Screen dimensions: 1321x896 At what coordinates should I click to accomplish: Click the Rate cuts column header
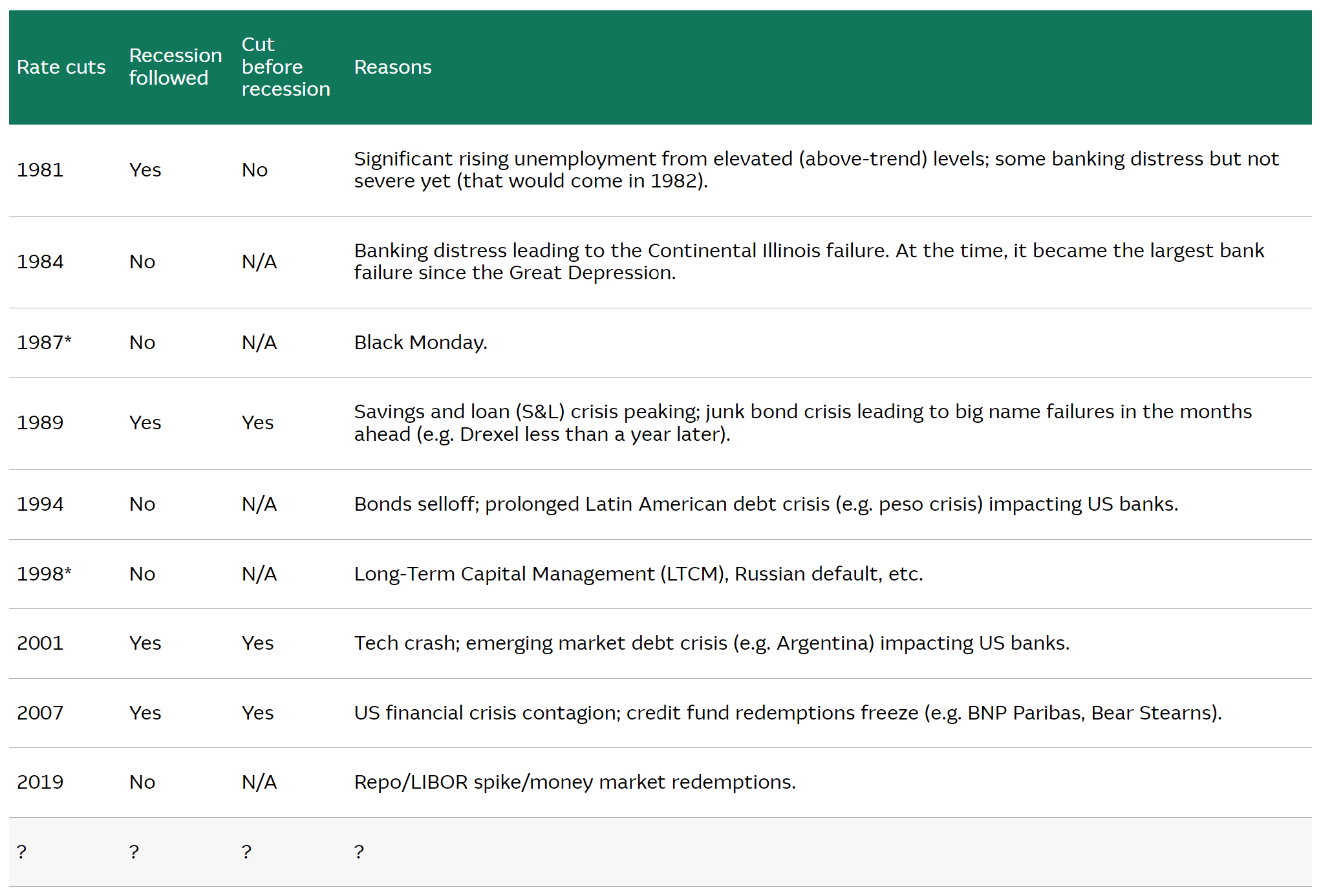(x=61, y=67)
